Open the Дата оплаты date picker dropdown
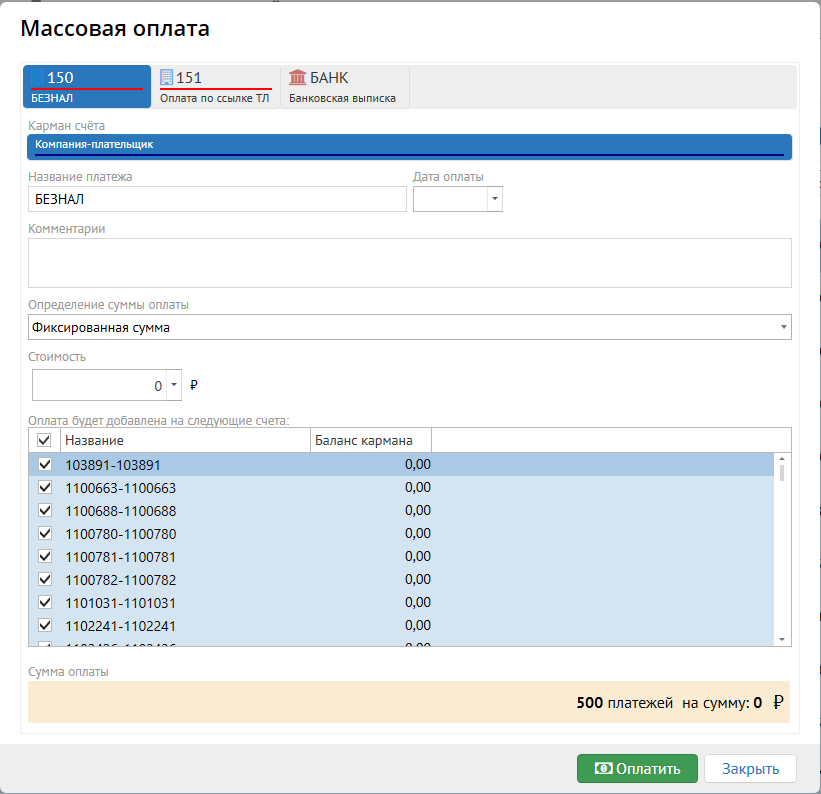Viewport: 821px width, 794px height. [x=495, y=199]
